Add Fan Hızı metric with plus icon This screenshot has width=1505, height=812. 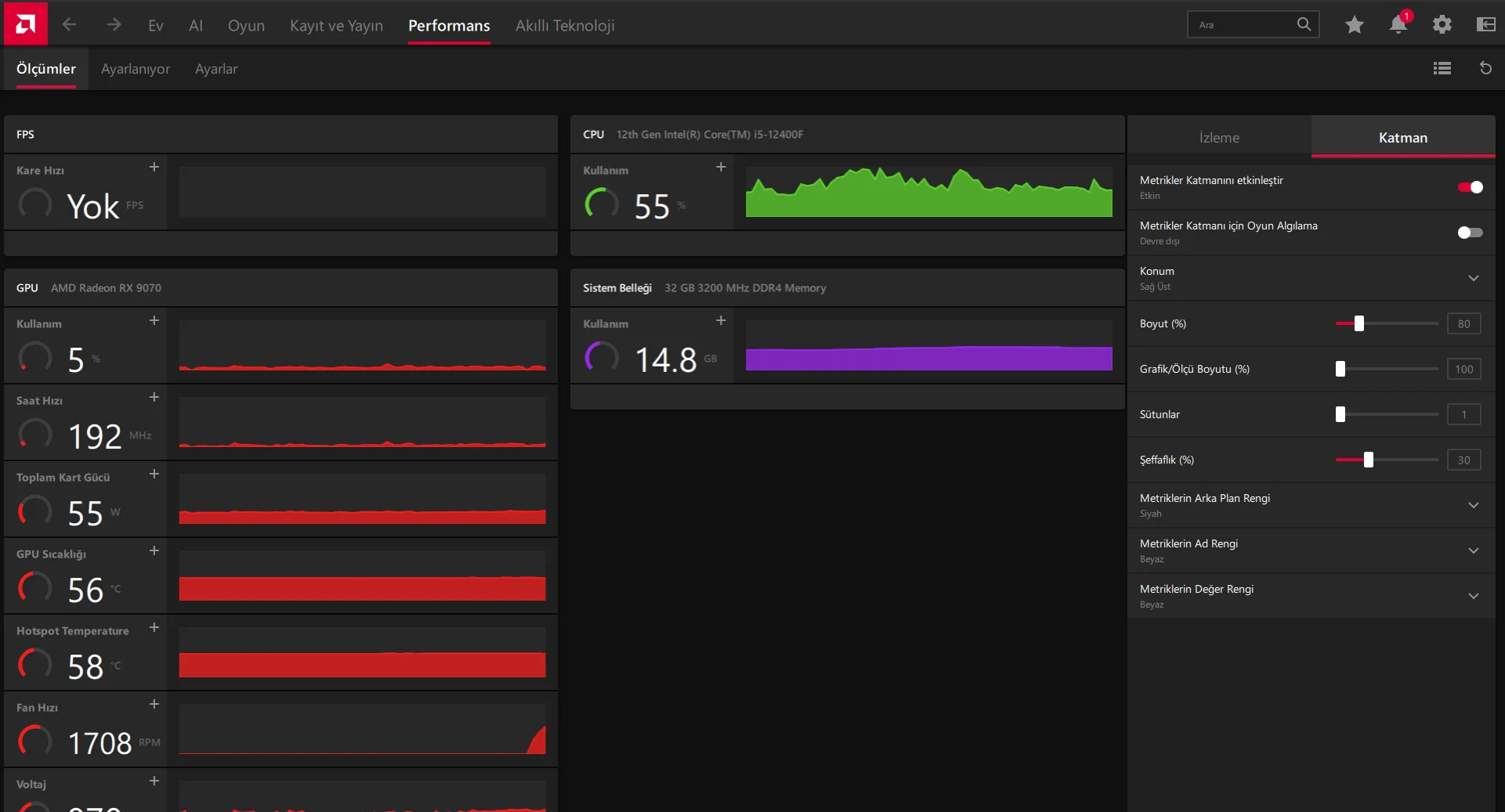(154, 704)
